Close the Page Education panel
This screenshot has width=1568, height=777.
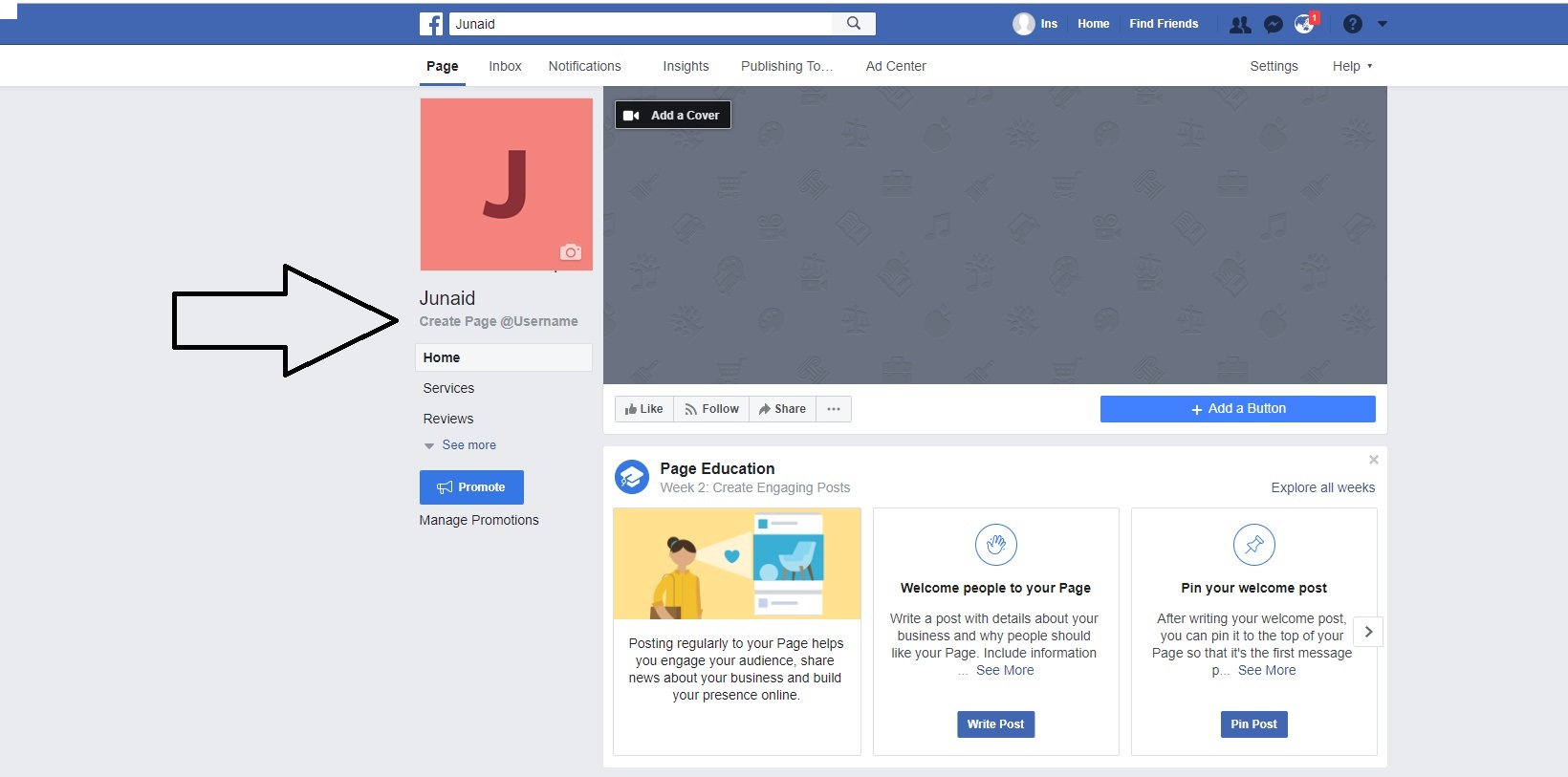(x=1373, y=460)
